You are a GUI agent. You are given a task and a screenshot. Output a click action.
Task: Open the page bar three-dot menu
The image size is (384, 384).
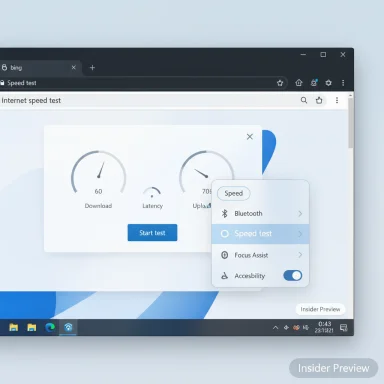[337, 100]
